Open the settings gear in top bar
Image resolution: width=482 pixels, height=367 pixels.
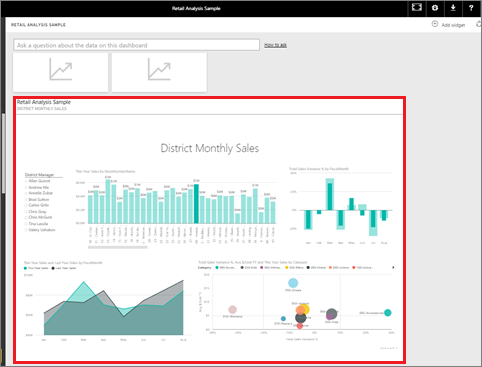435,8
